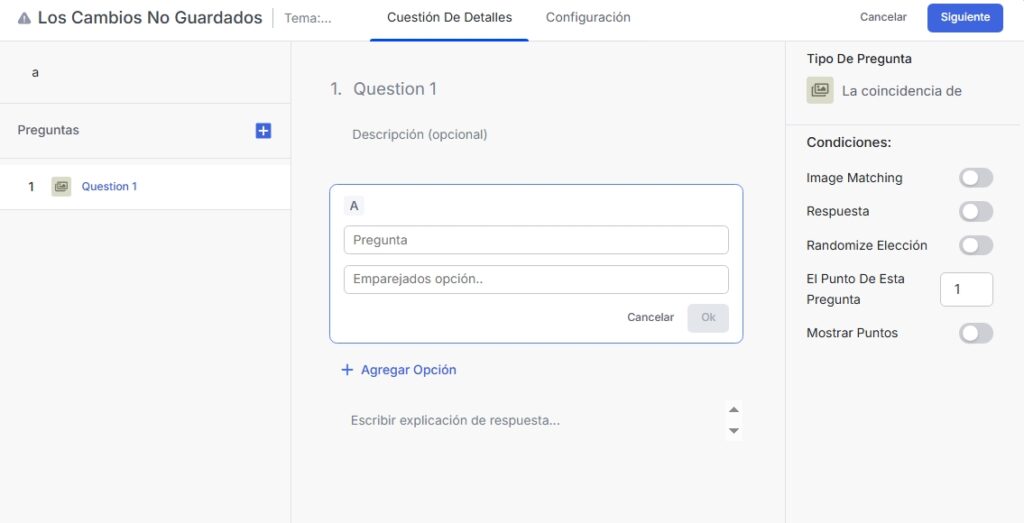Click the Emparejados opción field
The height and width of the screenshot is (523, 1024).
[536, 279]
